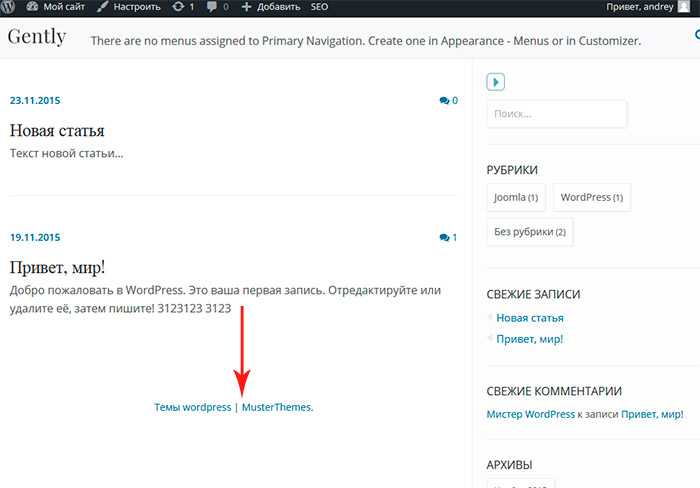Click the sidebar toggle arrow button
This screenshot has width=700, height=488.
tap(496, 82)
